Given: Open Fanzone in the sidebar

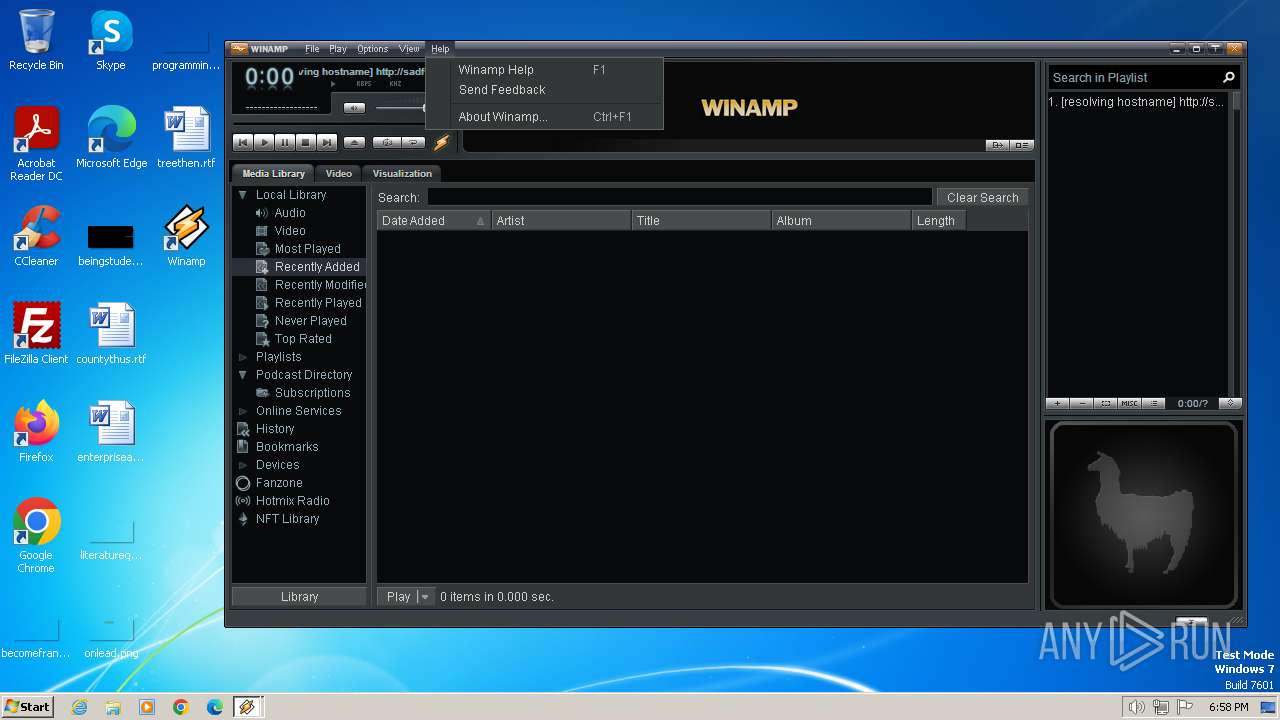Looking at the screenshot, I should tap(279, 483).
